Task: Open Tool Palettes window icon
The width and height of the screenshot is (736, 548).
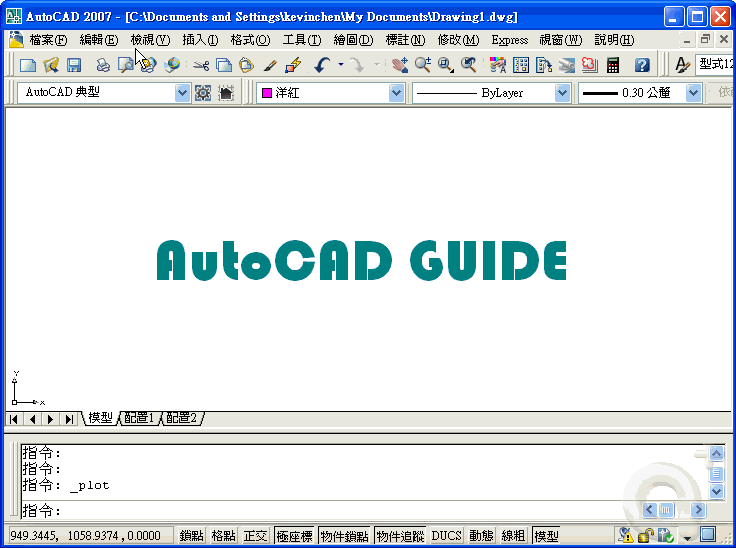Action: click(x=544, y=65)
